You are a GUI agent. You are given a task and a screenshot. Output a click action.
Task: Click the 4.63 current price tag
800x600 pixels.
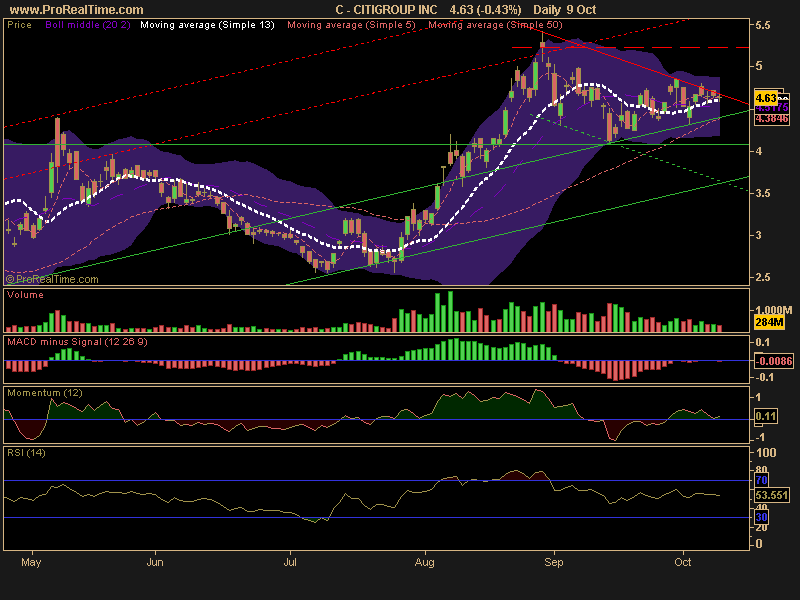765,98
